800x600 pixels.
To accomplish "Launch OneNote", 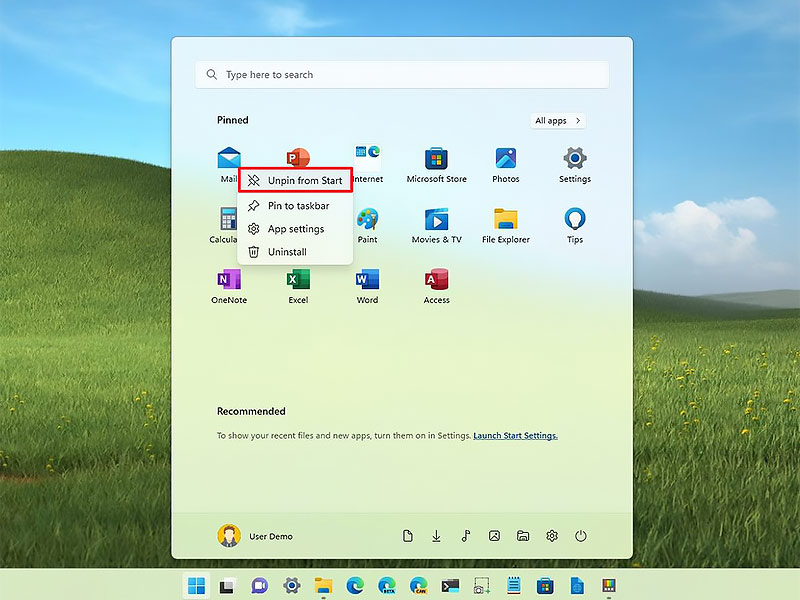I will [x=229, y=286].
